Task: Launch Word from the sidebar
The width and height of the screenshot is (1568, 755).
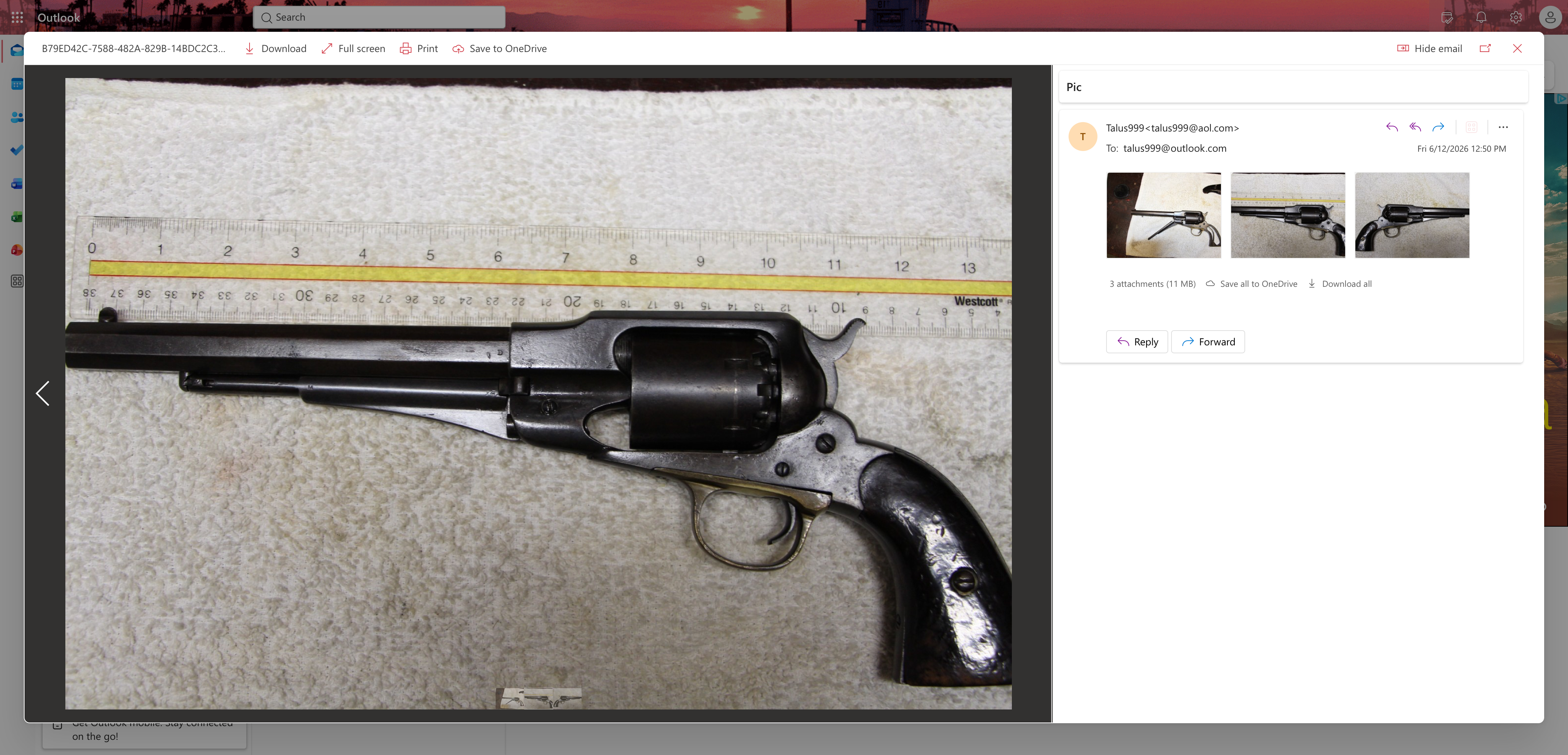Action: pos(17,183)
